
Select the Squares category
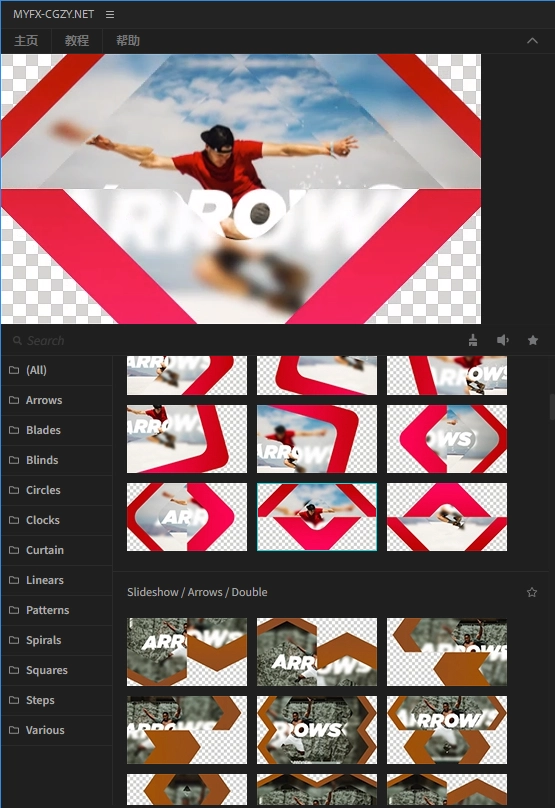pos(56,670)
